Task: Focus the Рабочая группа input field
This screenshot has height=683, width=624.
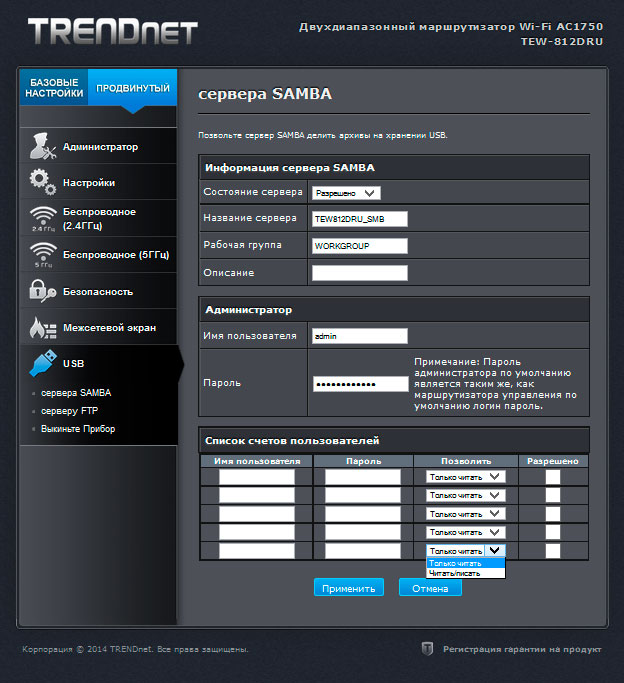Action: click(360, 246)
